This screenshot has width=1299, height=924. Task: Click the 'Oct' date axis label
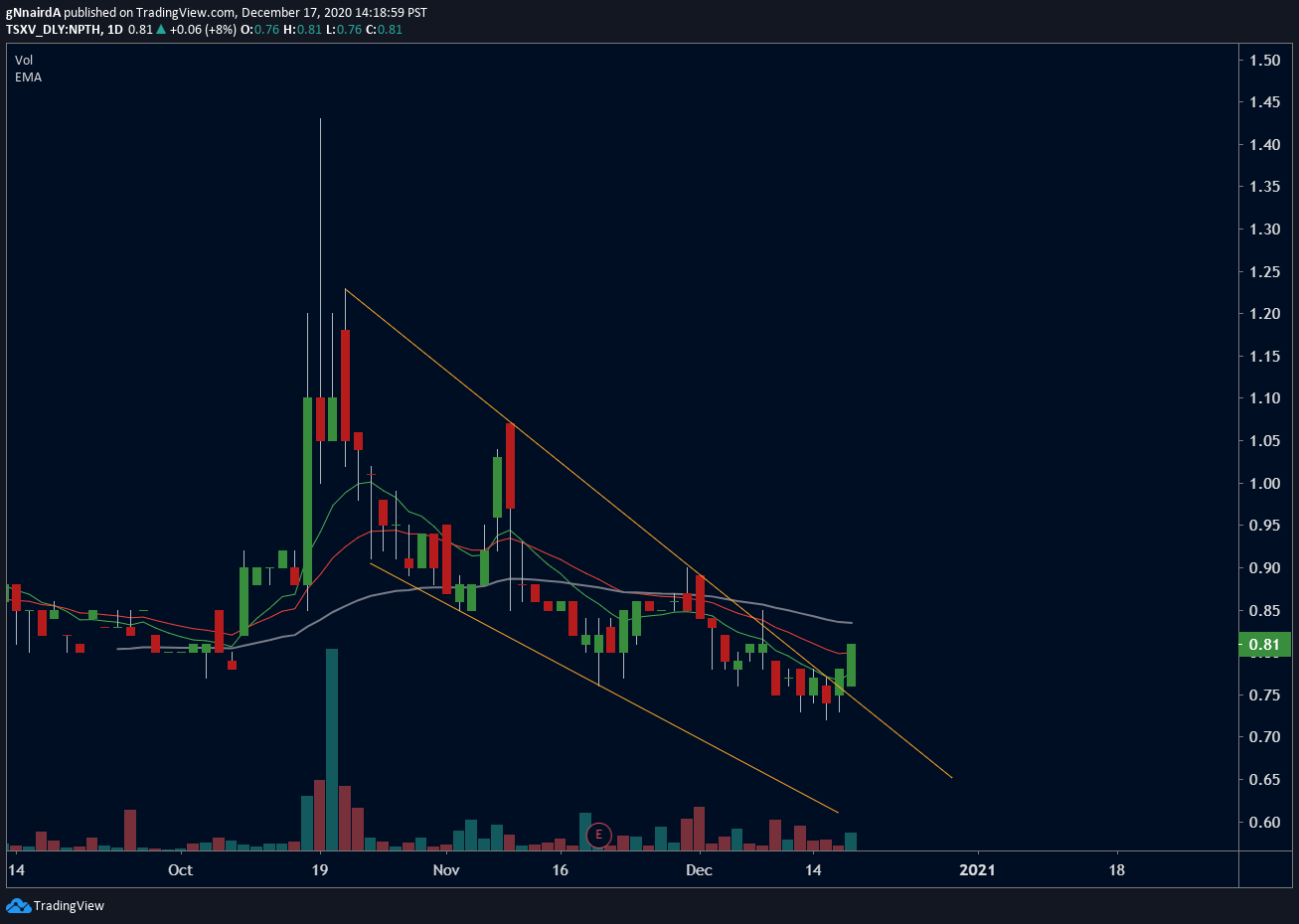point(180,870)
